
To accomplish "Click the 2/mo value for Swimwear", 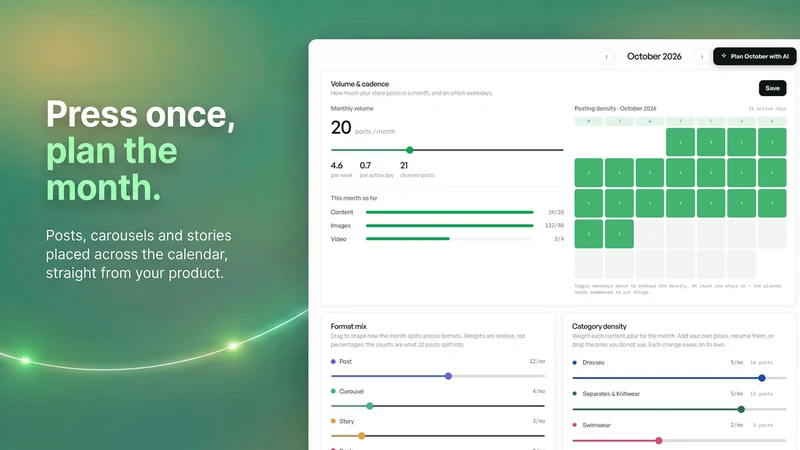I will pyautogui.click(x=737, y=424).
